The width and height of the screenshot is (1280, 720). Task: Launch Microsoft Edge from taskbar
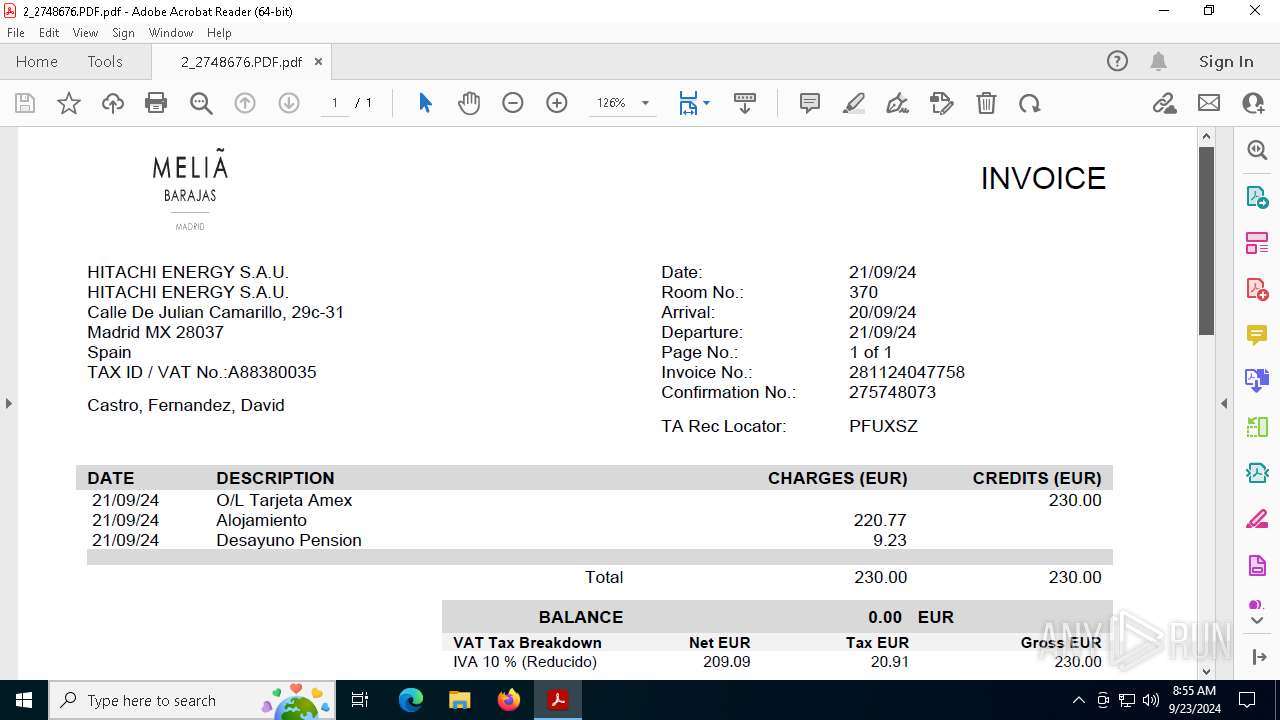411,700
